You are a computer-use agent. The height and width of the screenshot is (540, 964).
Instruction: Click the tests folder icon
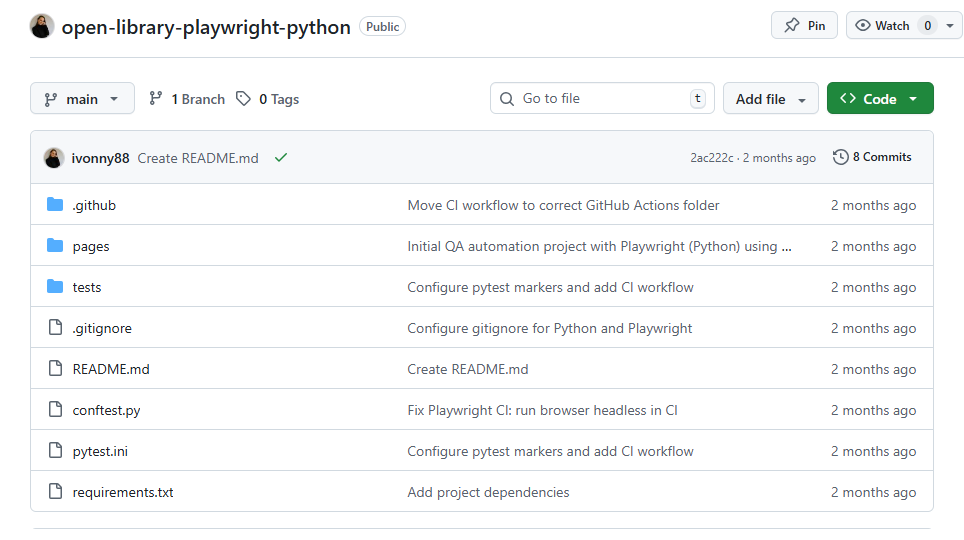point(55,286)
